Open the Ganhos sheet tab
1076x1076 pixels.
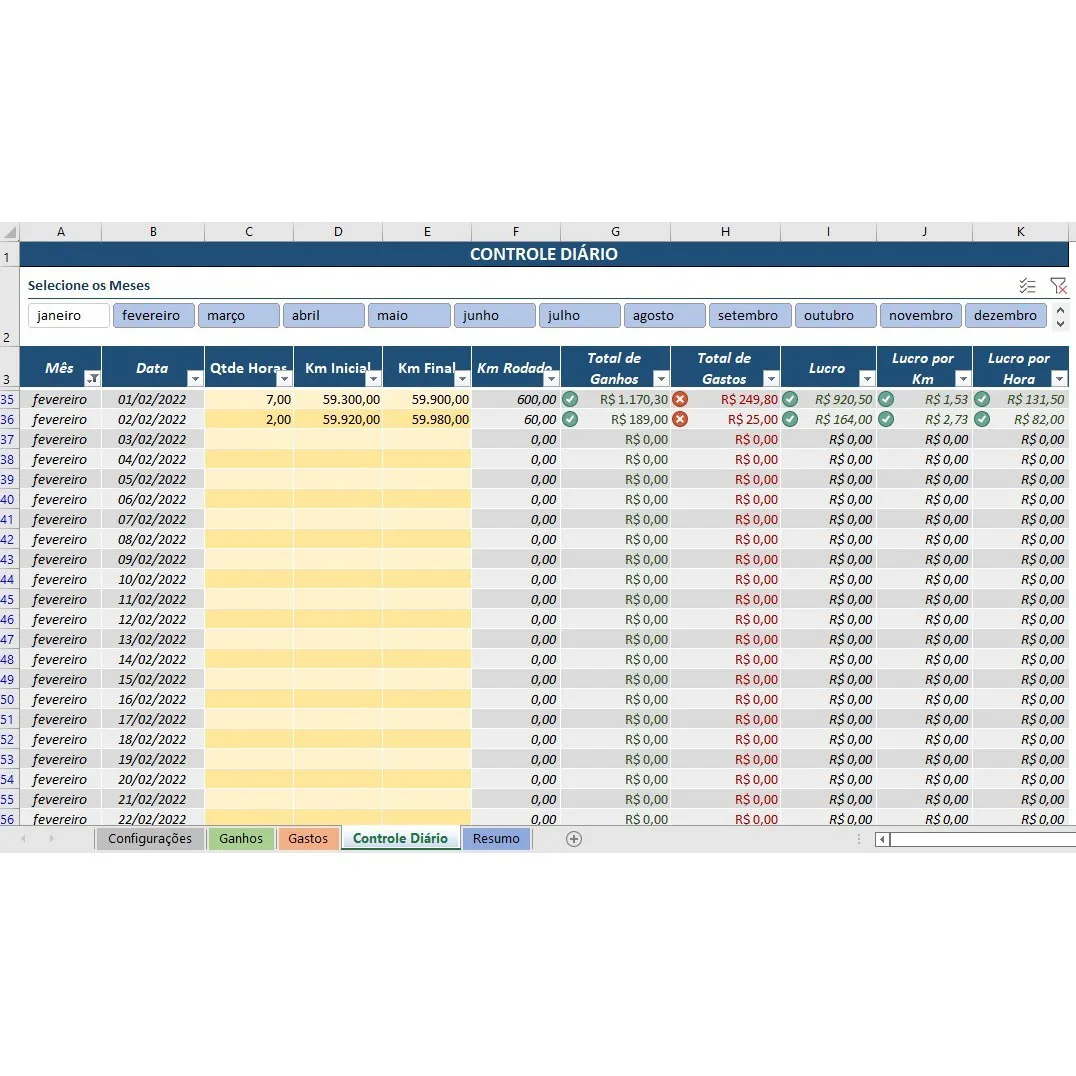coord(241,839)
